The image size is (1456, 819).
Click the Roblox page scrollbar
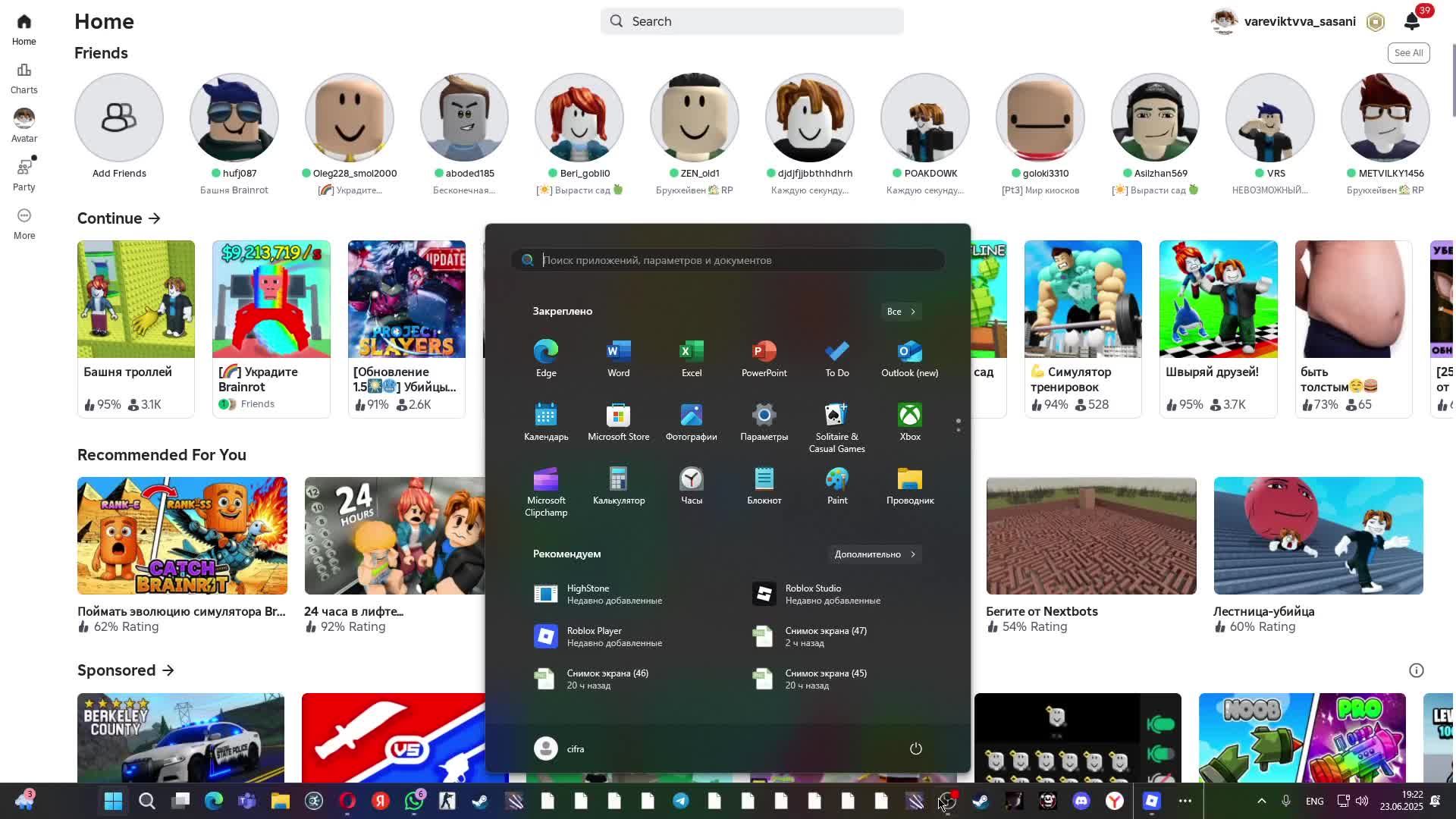coord(1453,80)
